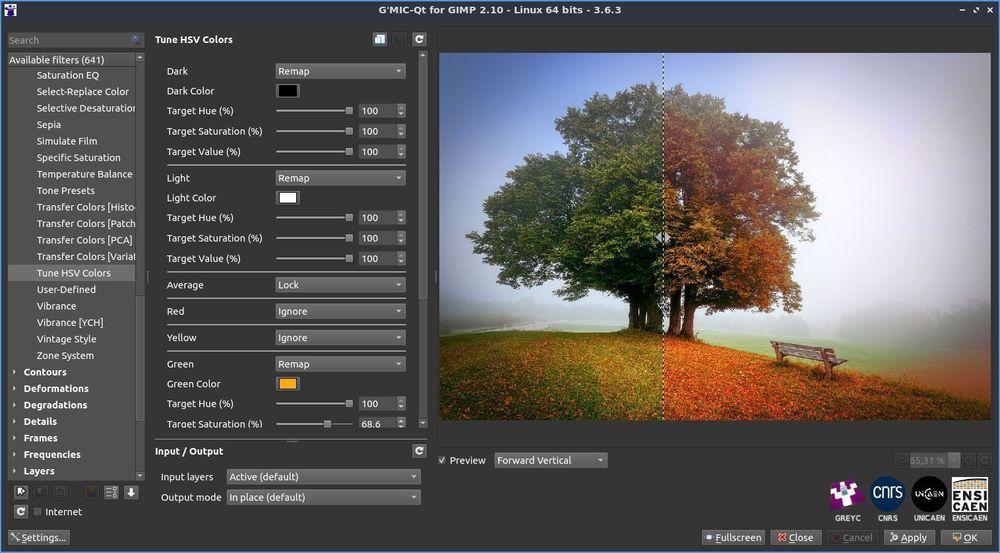Image resolution: width=1000 pixels, height=553 pixels.
Task: Reset Input / Output settings with reload icon
Action: pyautogui.click(x=419, y=451)
